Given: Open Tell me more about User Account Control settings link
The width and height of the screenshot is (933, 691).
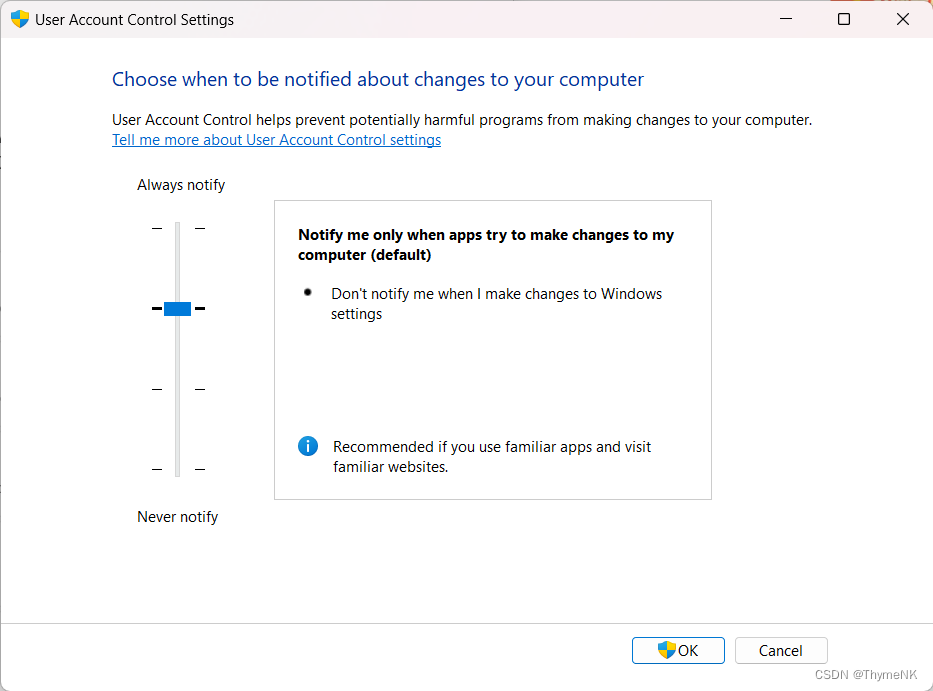Looking at the screenshot, I should pyautogui.click(x=276, y=140).
